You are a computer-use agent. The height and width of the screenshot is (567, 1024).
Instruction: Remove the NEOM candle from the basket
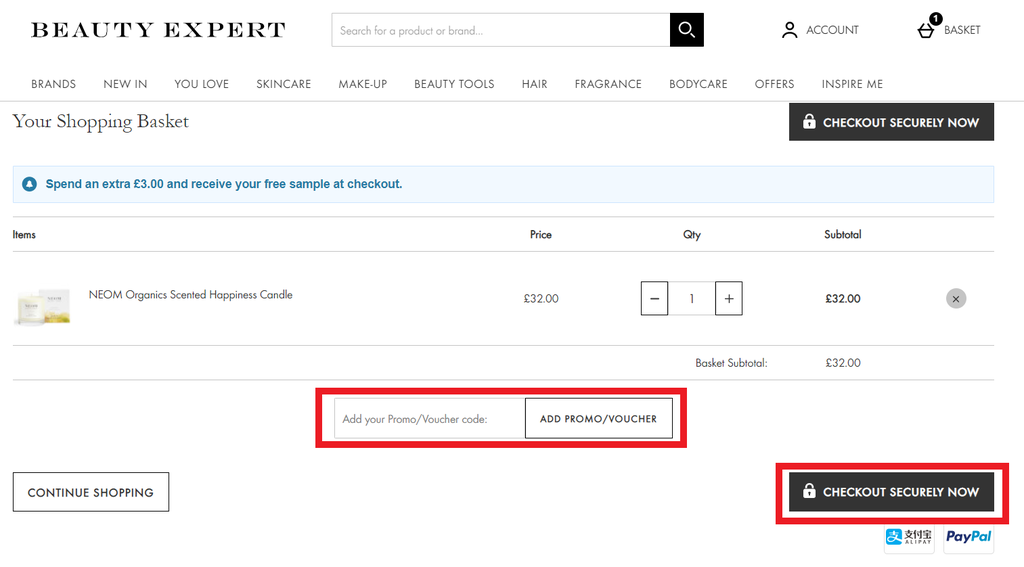[x=956, y=299]
